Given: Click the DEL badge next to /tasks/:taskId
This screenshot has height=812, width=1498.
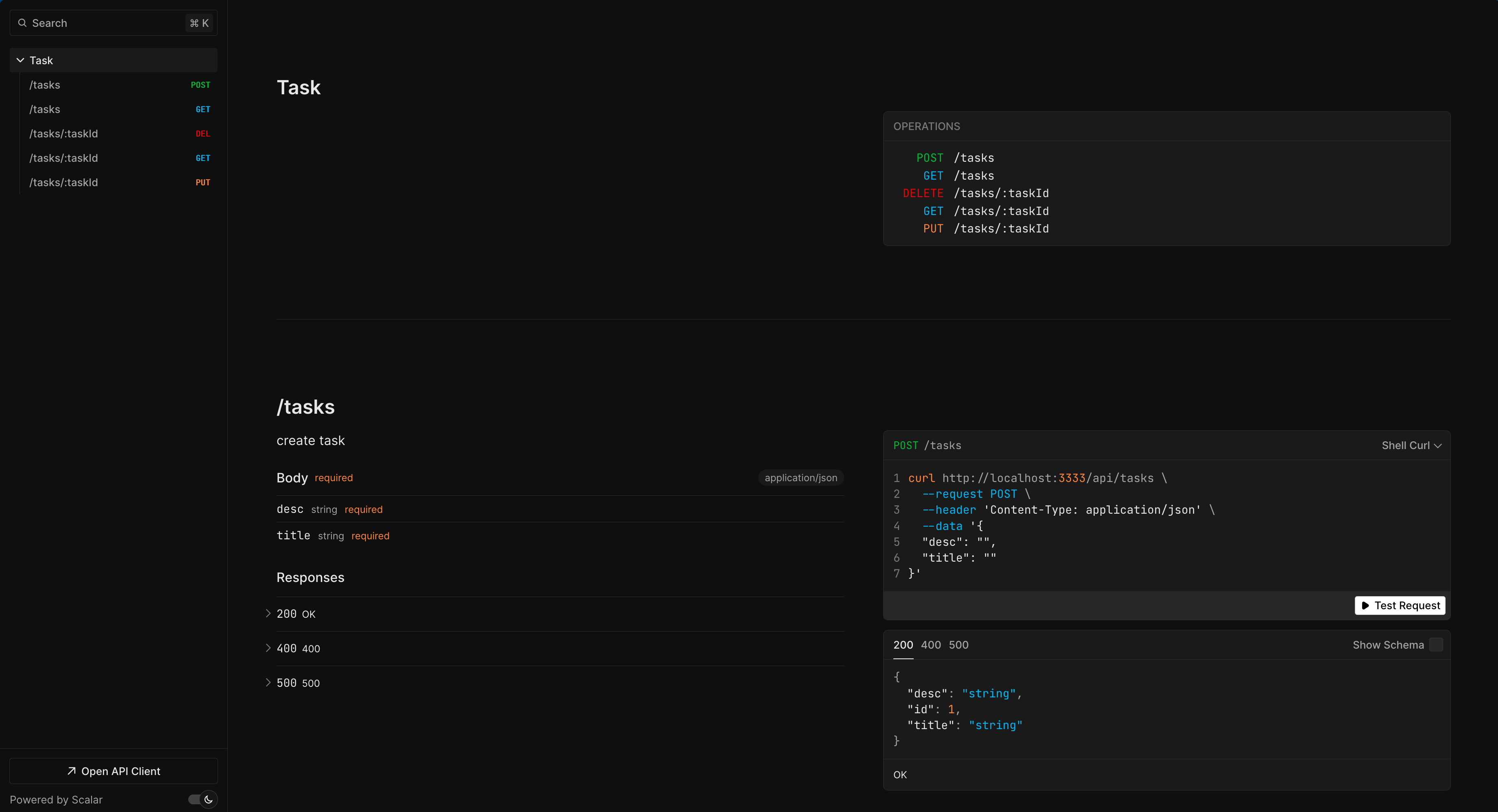Looking at the screenshot, I should (202, 134).
